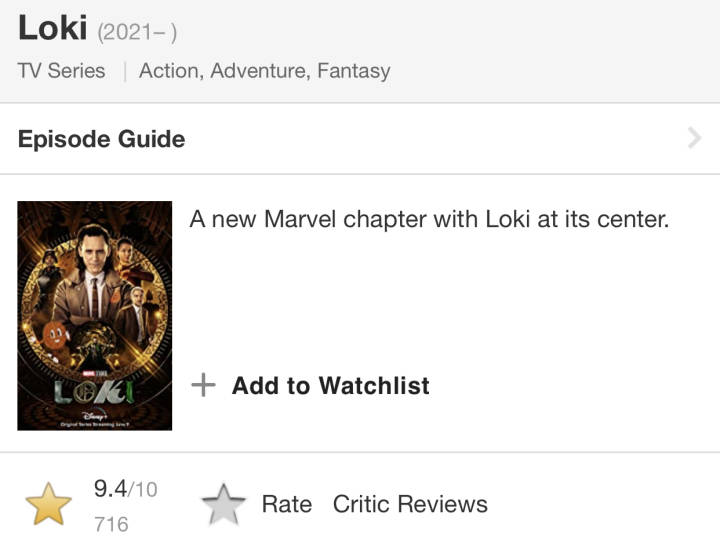Click the (2021– ) year text
Viewport: 720px width, 554px height.
click(x=137, y=33)
